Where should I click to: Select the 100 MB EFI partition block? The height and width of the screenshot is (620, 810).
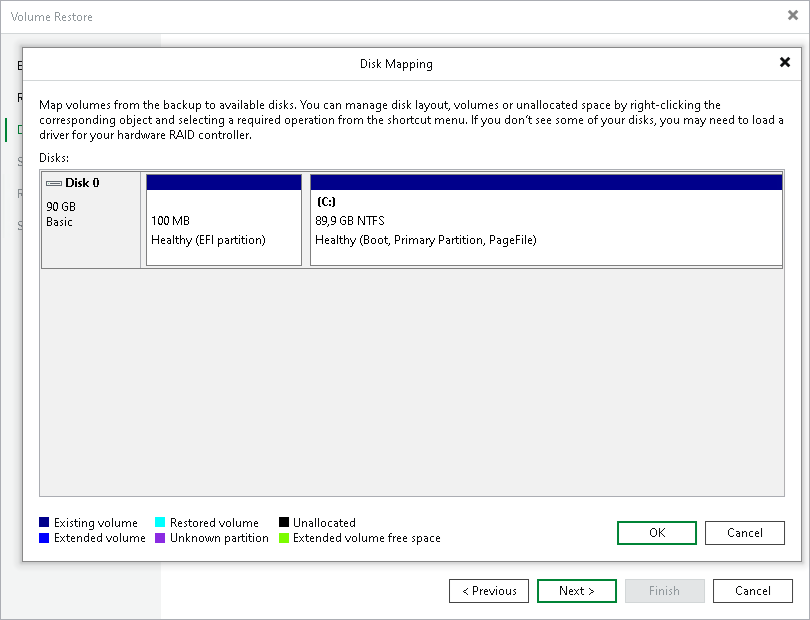[x=223, y=225]
